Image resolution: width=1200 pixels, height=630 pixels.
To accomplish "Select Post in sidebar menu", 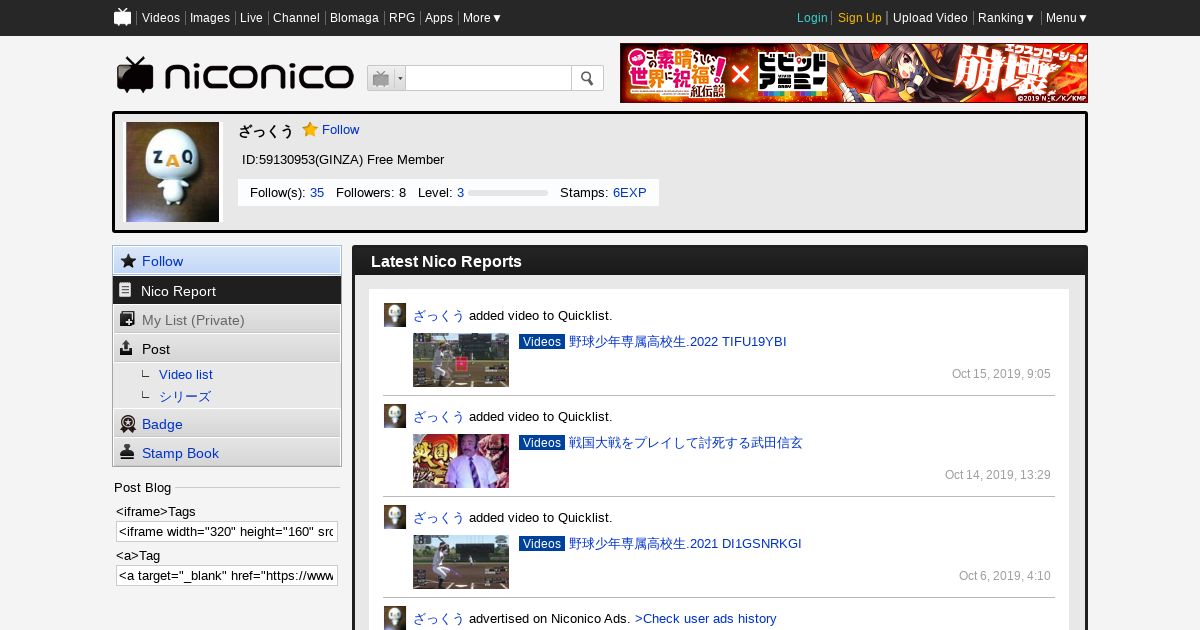I will point(227,348).
